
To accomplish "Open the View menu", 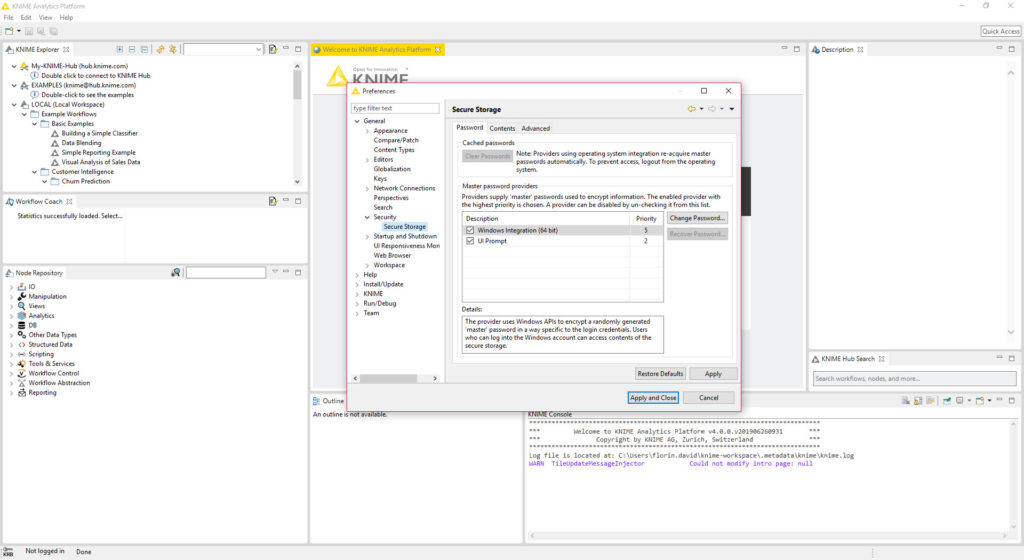I will [45, 18].
